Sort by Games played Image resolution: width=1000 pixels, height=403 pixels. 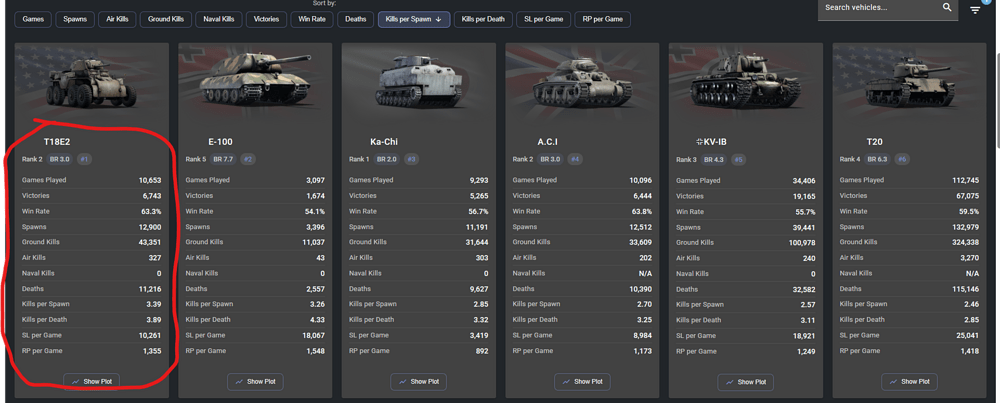click(33, 19)
